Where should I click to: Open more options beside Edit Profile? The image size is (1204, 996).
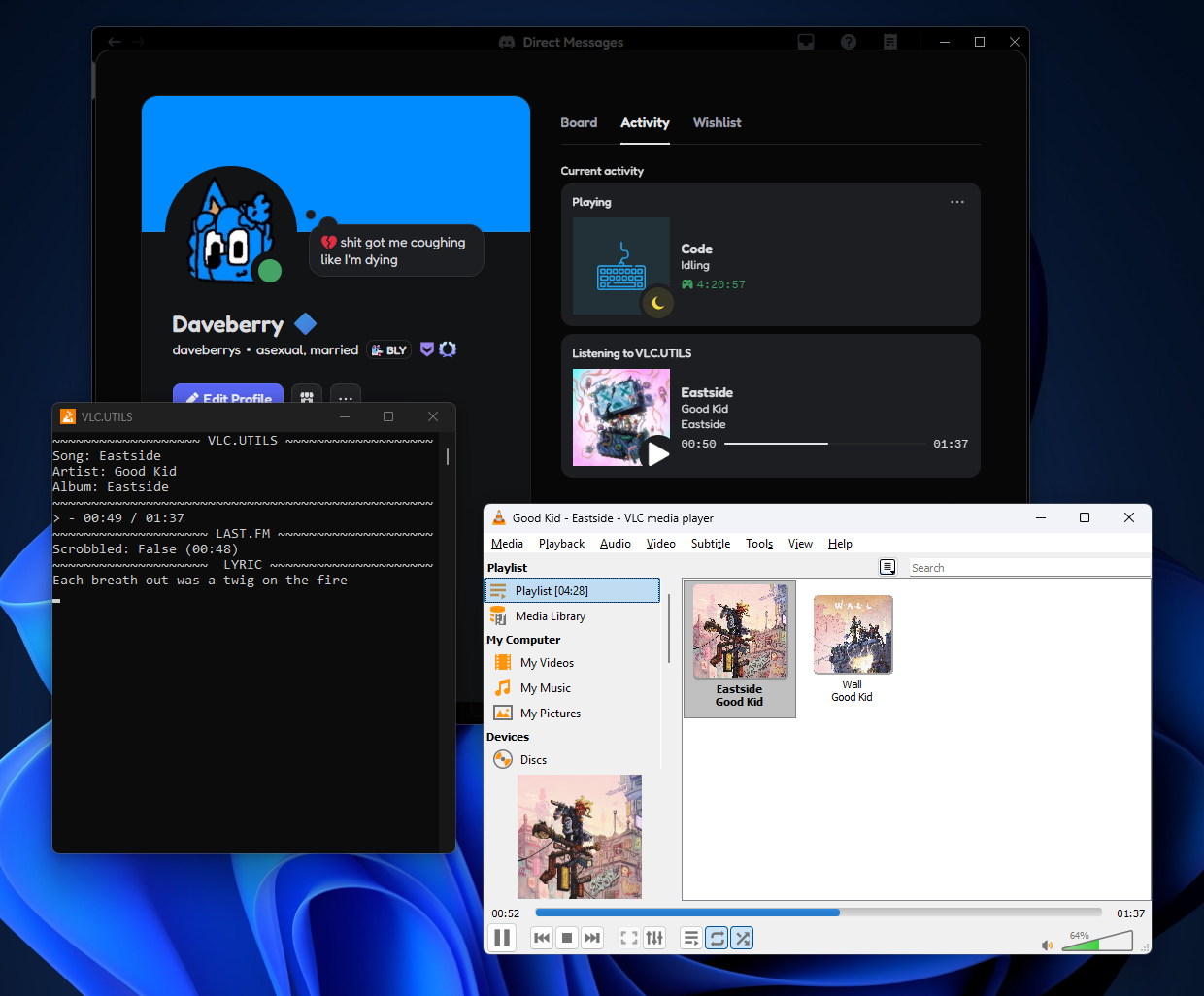point(346,398)
